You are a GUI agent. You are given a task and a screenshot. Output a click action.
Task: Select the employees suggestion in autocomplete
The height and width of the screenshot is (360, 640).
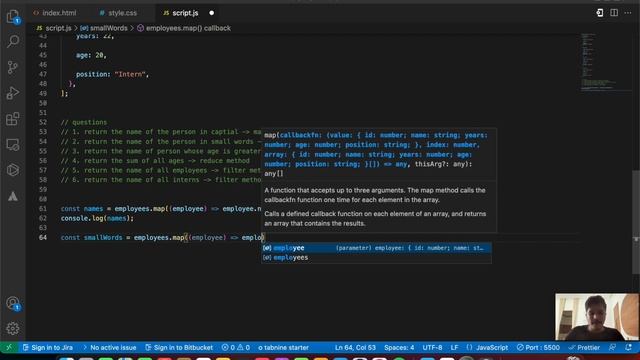pos(376,258)
